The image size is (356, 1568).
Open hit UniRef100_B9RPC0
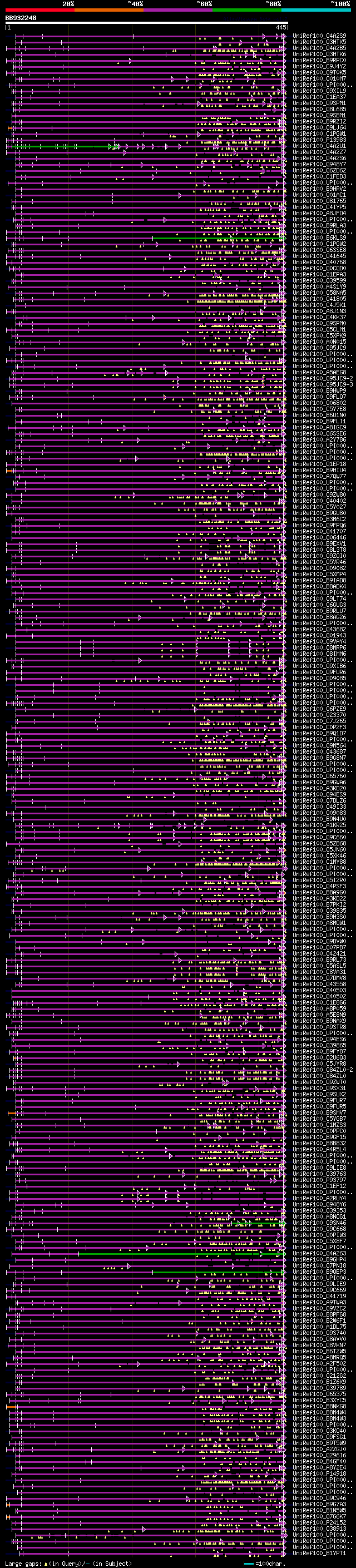(x=319, y=60)
